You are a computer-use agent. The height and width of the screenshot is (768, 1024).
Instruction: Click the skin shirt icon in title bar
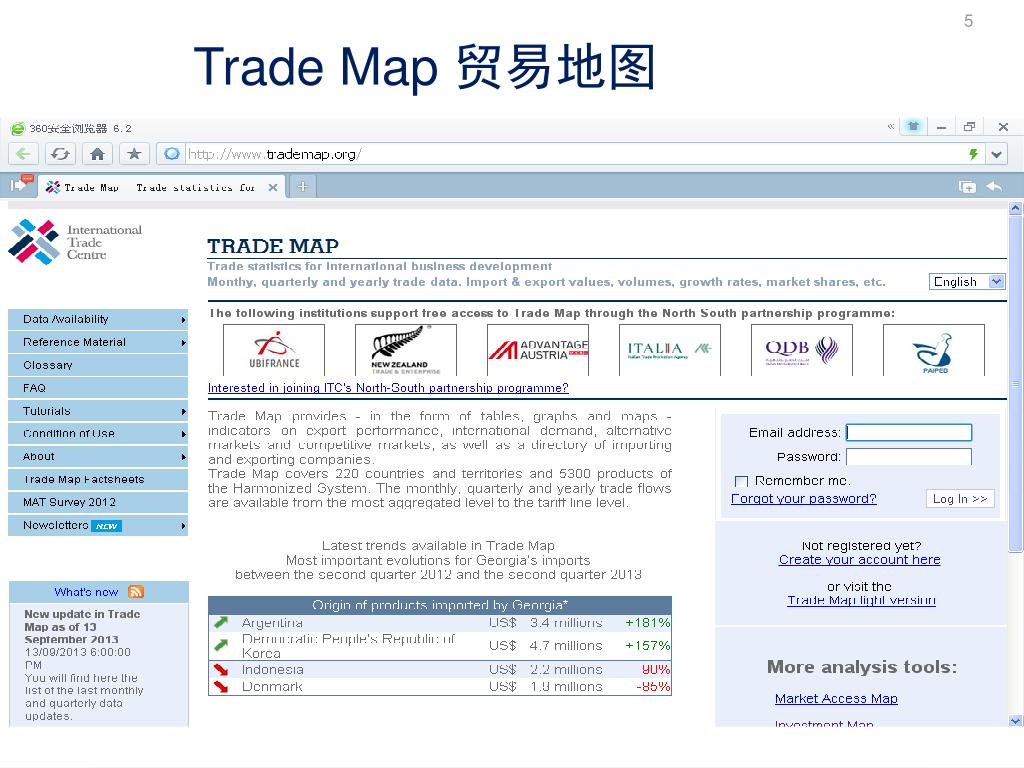[913, 127]
